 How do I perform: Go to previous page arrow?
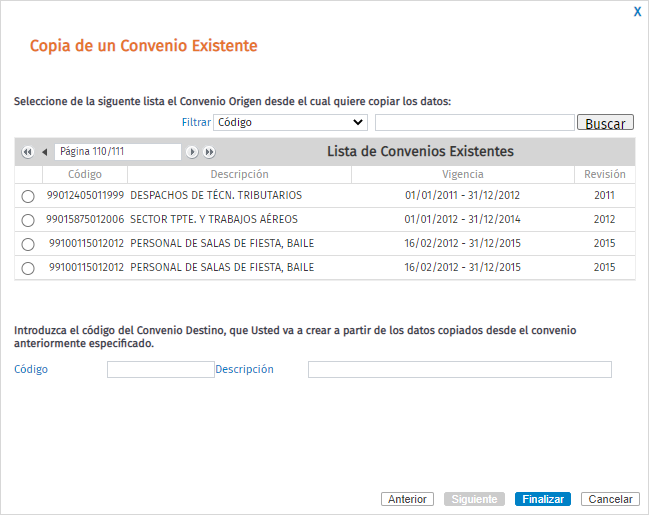(44, 152)
